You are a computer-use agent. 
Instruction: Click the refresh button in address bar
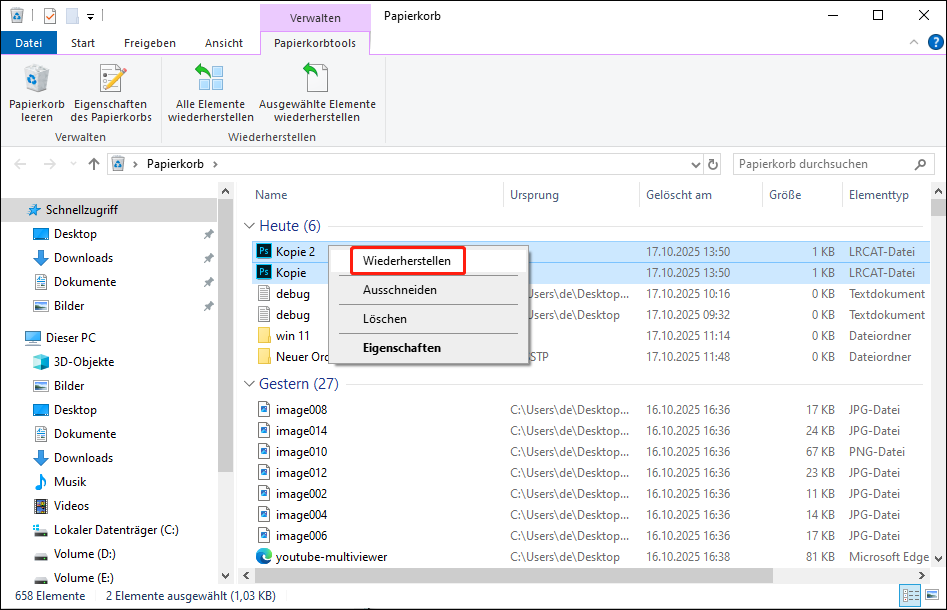pos(713,164)
